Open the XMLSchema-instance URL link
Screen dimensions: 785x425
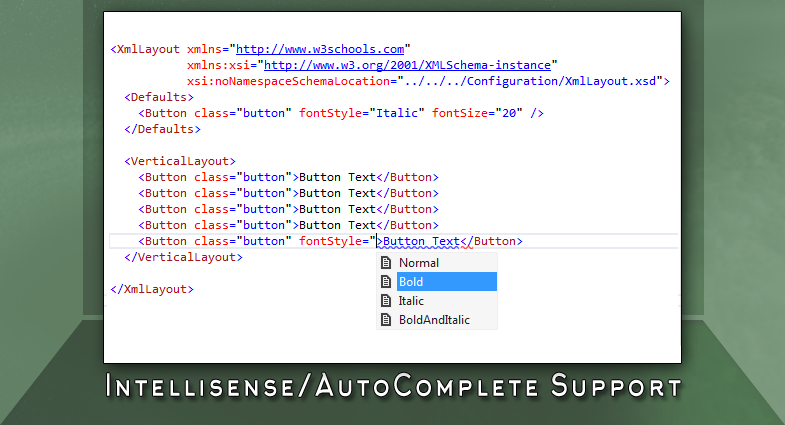tap(407, 65)
